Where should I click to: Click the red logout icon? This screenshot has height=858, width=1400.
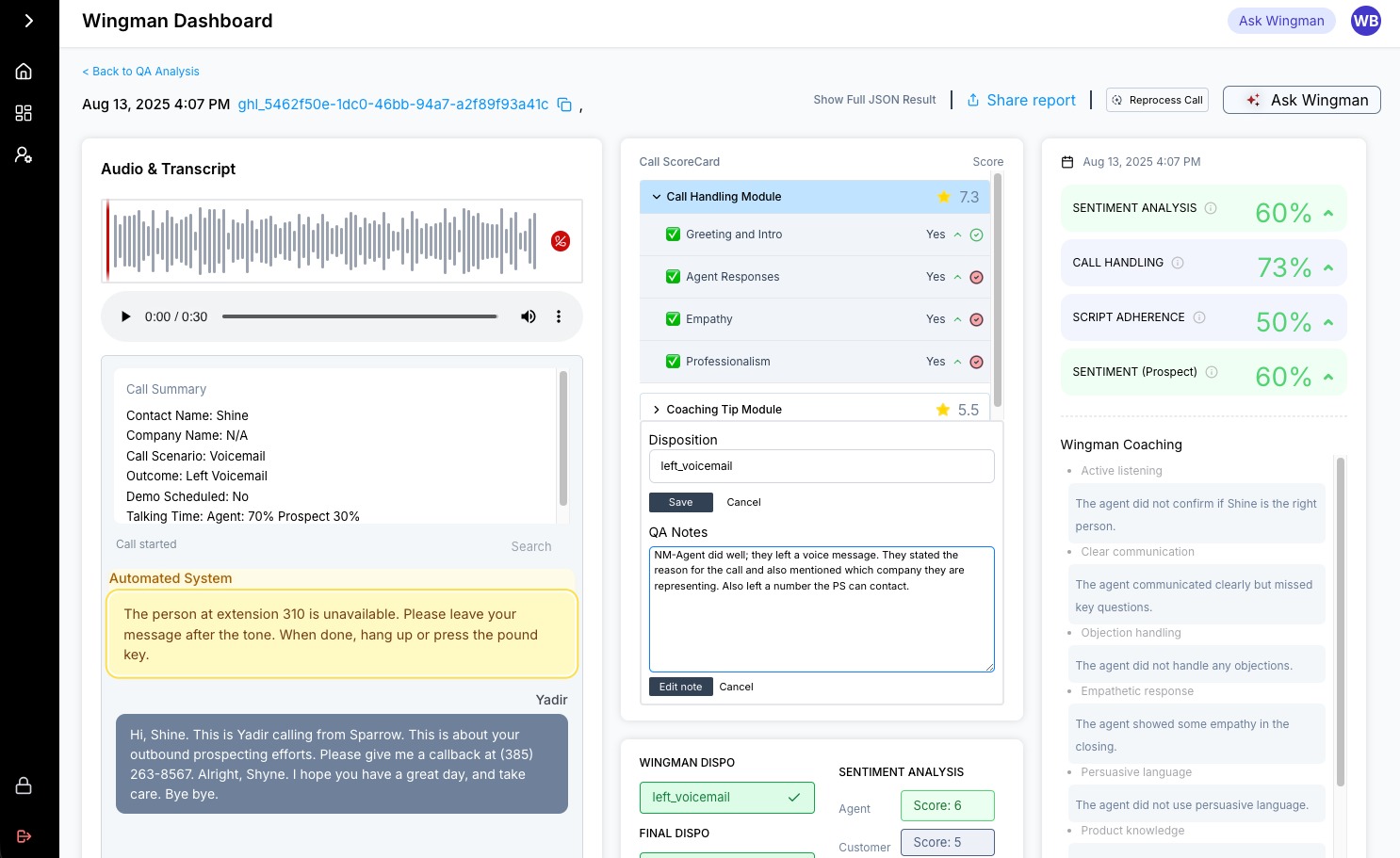click(x=24, y=836)
